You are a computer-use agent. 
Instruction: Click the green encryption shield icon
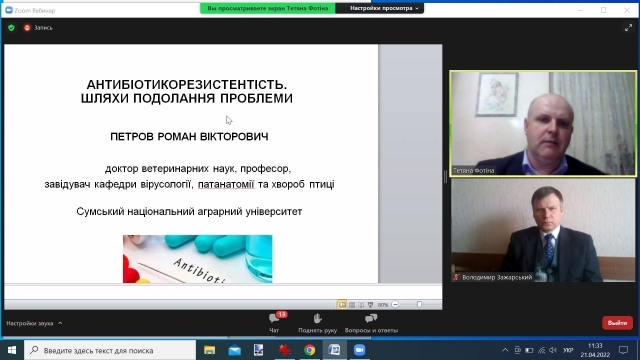(x=11, y=28)
